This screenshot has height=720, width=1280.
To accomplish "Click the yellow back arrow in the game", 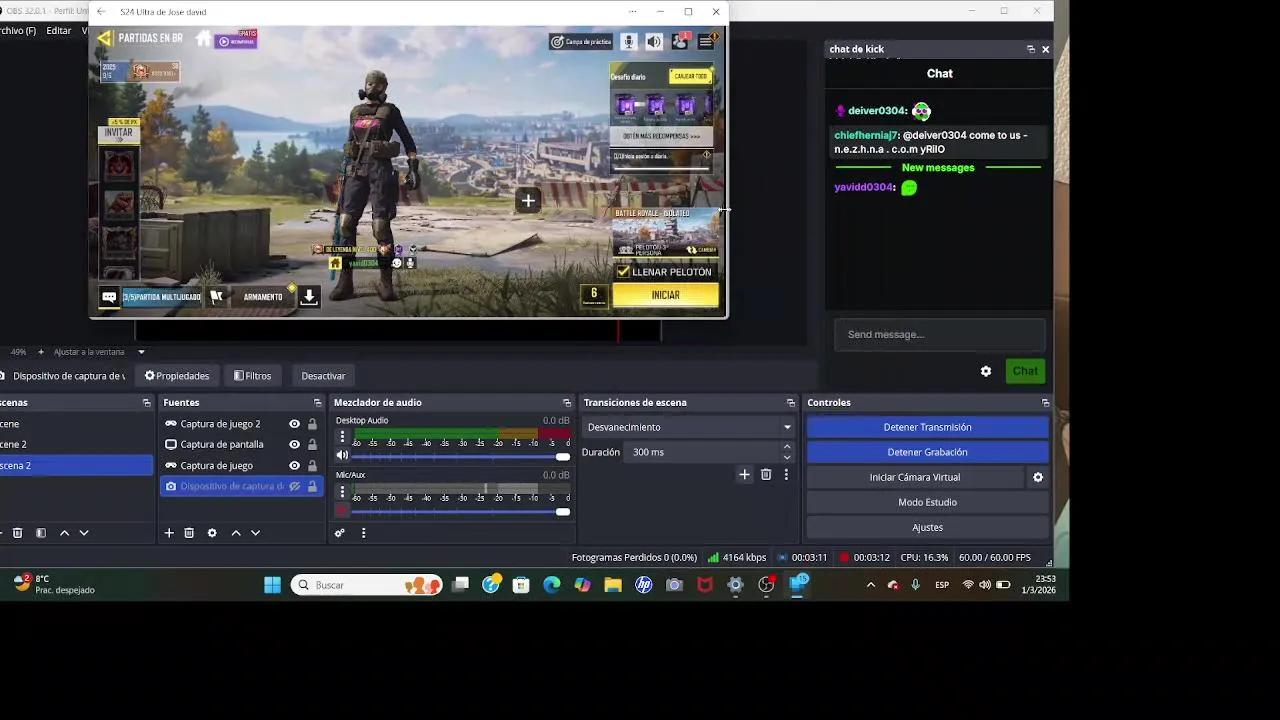I will point(104,38).
